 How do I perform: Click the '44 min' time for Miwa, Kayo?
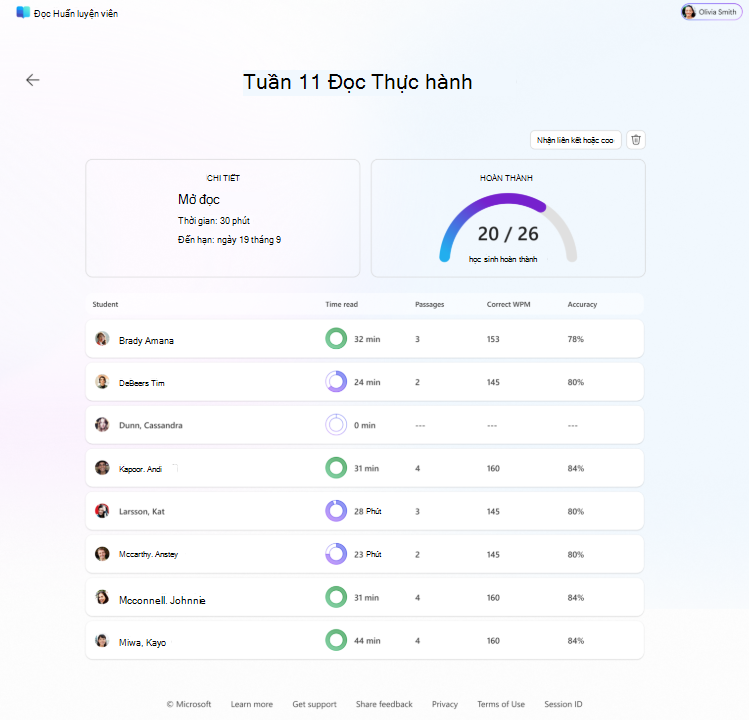point(367,641)
